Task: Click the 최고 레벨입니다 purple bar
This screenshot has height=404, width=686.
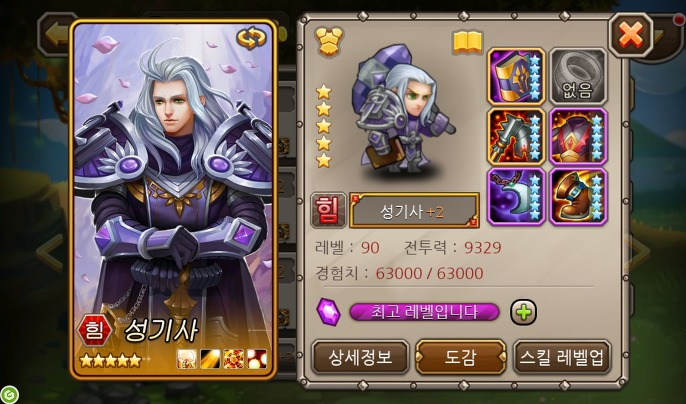Action: (x=424, y=312)
